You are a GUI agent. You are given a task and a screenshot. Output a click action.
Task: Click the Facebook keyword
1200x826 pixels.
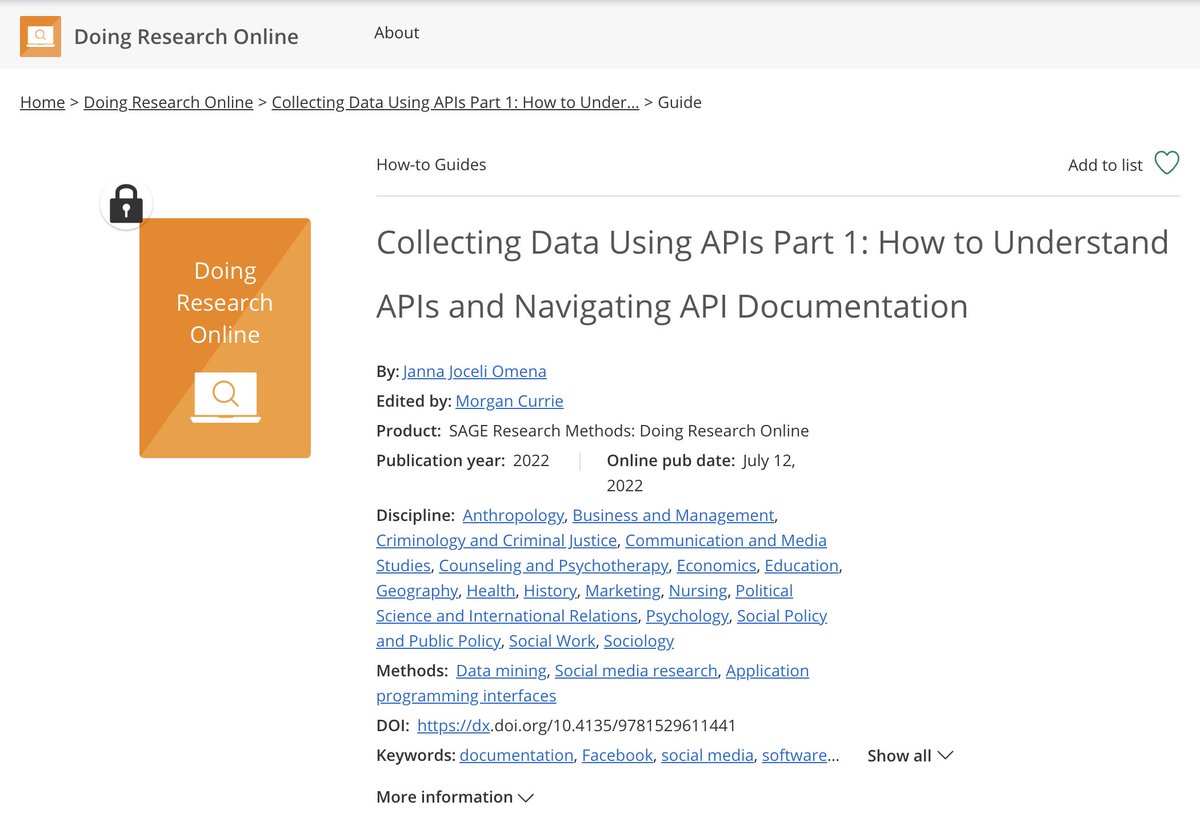pyautogui.click(x=617, y=756)
